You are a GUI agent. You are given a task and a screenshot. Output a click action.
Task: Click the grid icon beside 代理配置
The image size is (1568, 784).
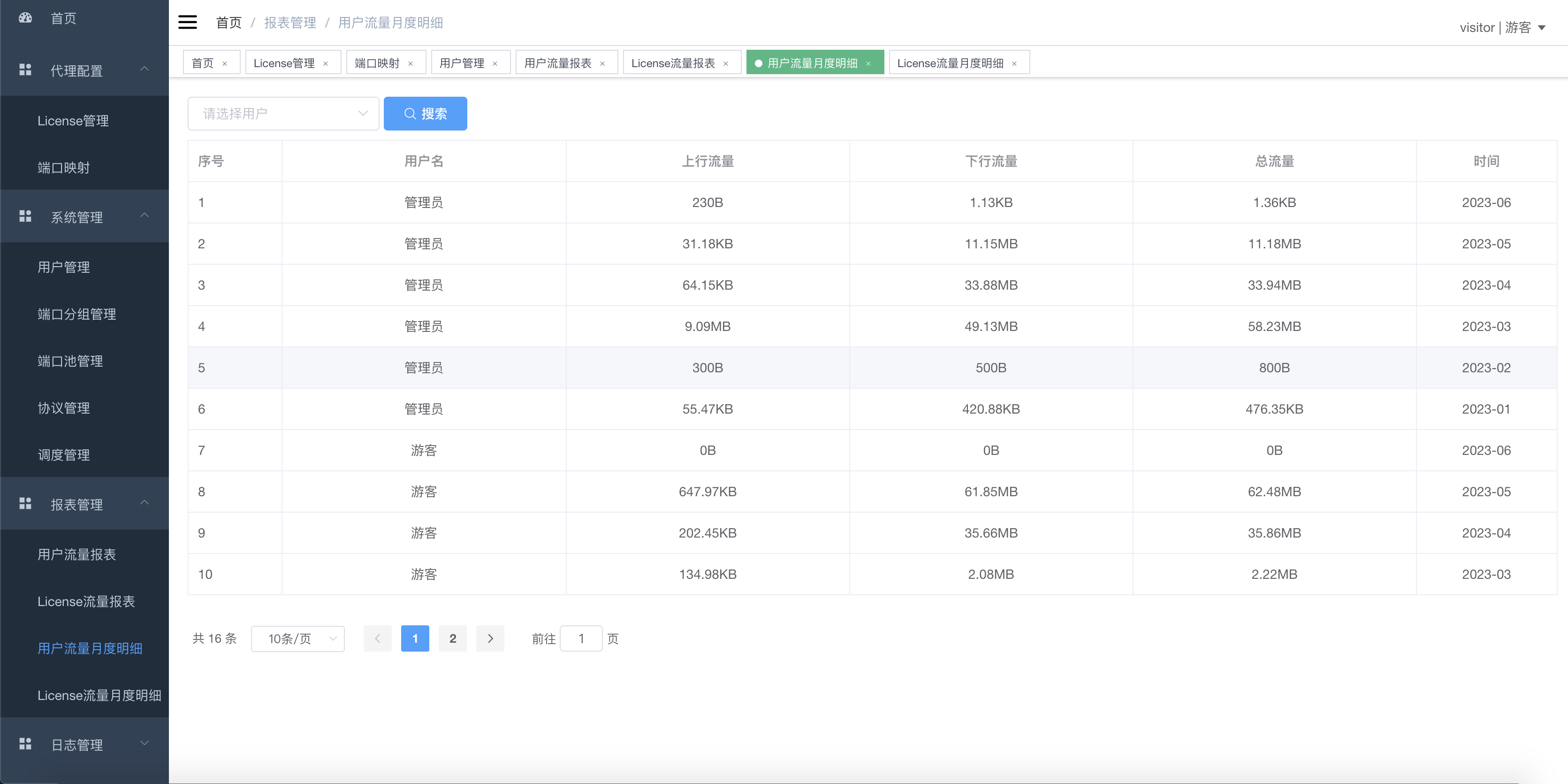tap(25, 70)
